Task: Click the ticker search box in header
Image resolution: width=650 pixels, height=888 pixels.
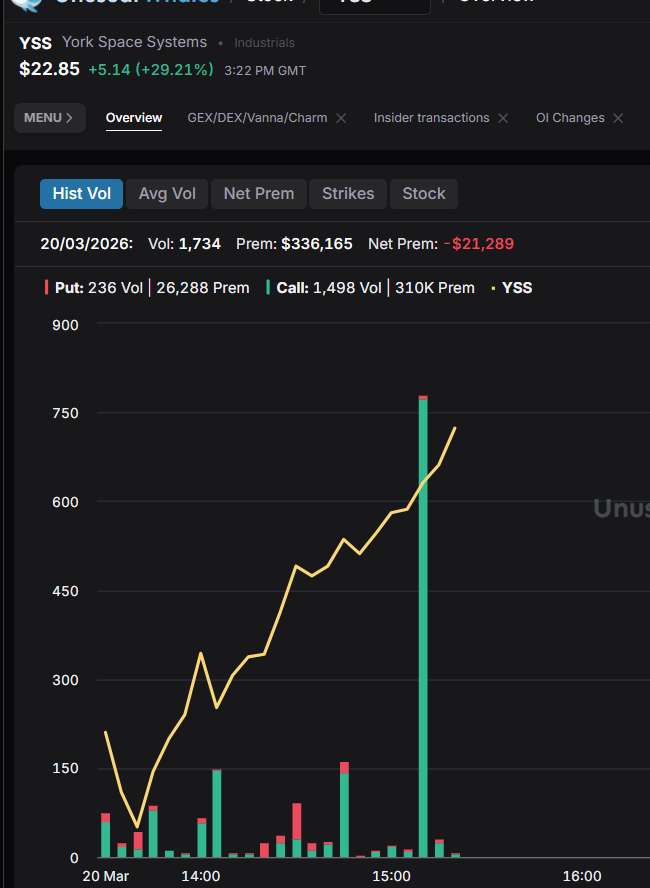Action: point(375,6)
